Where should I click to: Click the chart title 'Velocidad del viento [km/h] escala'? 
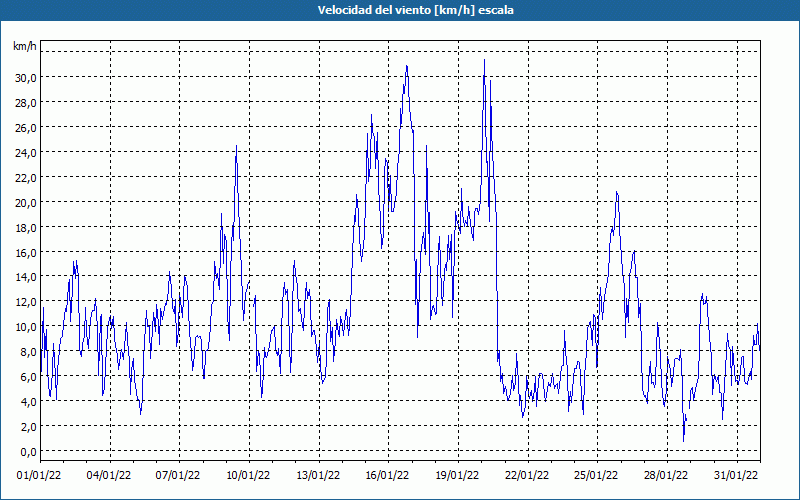click(415, 10)
